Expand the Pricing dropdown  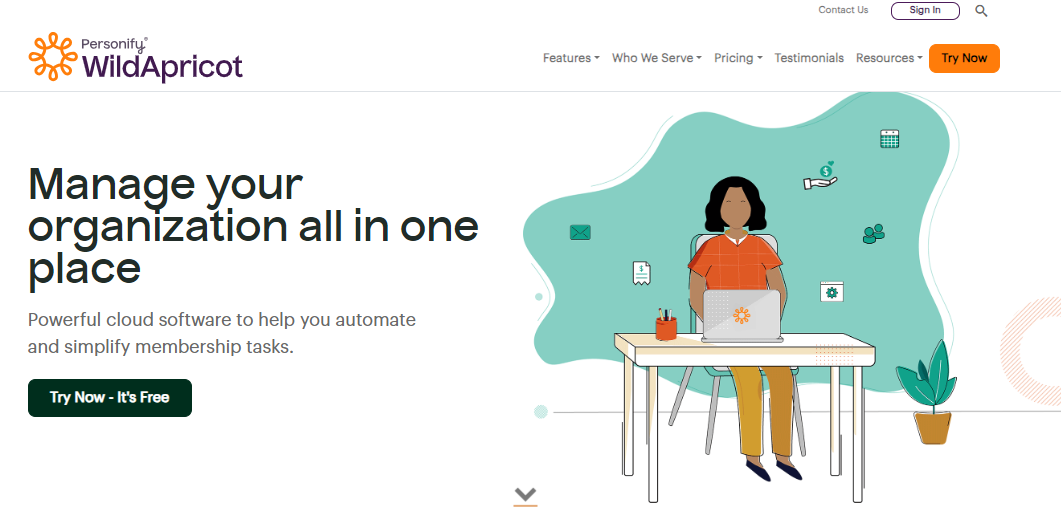click(x=738, y=58)
